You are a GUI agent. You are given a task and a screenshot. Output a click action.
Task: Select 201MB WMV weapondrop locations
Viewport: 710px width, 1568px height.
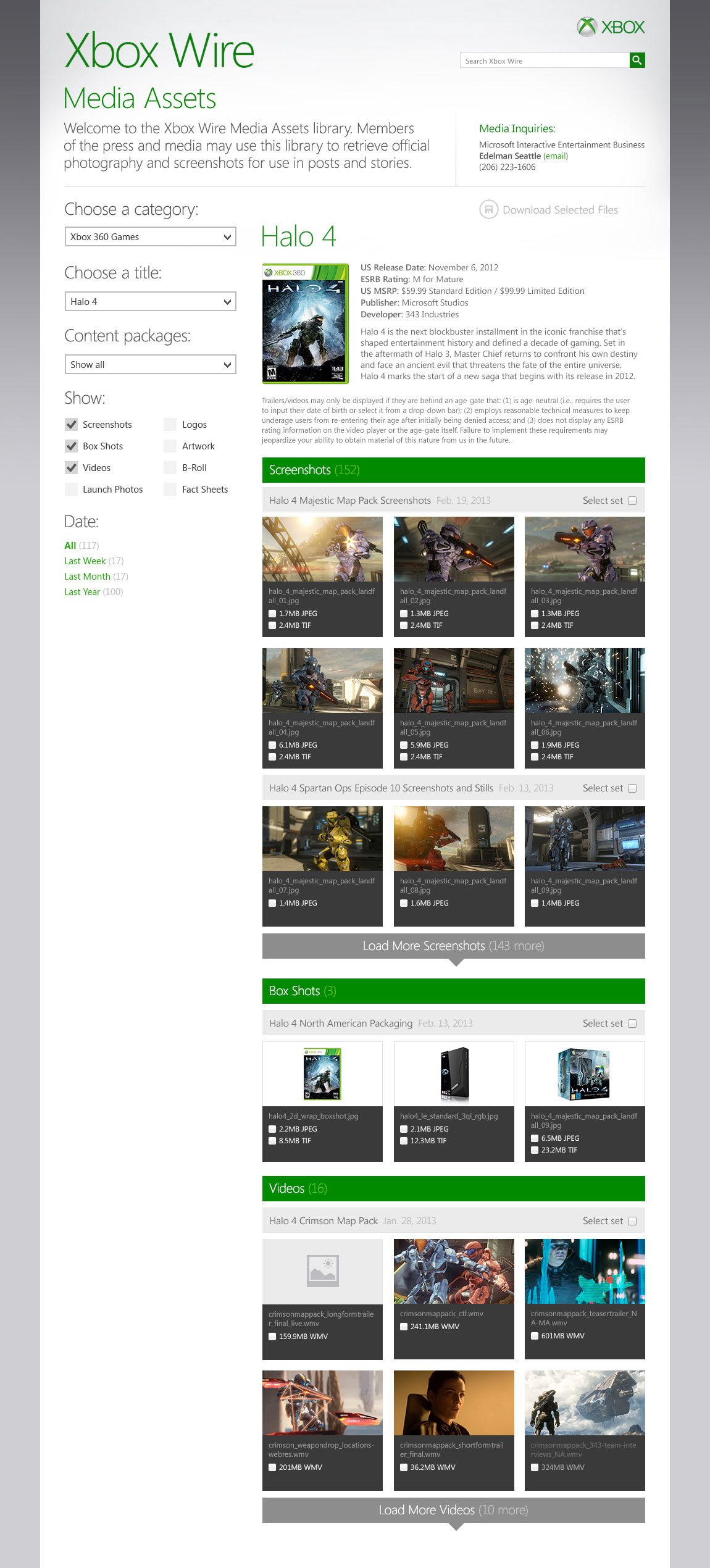(x=272, y=1467)
